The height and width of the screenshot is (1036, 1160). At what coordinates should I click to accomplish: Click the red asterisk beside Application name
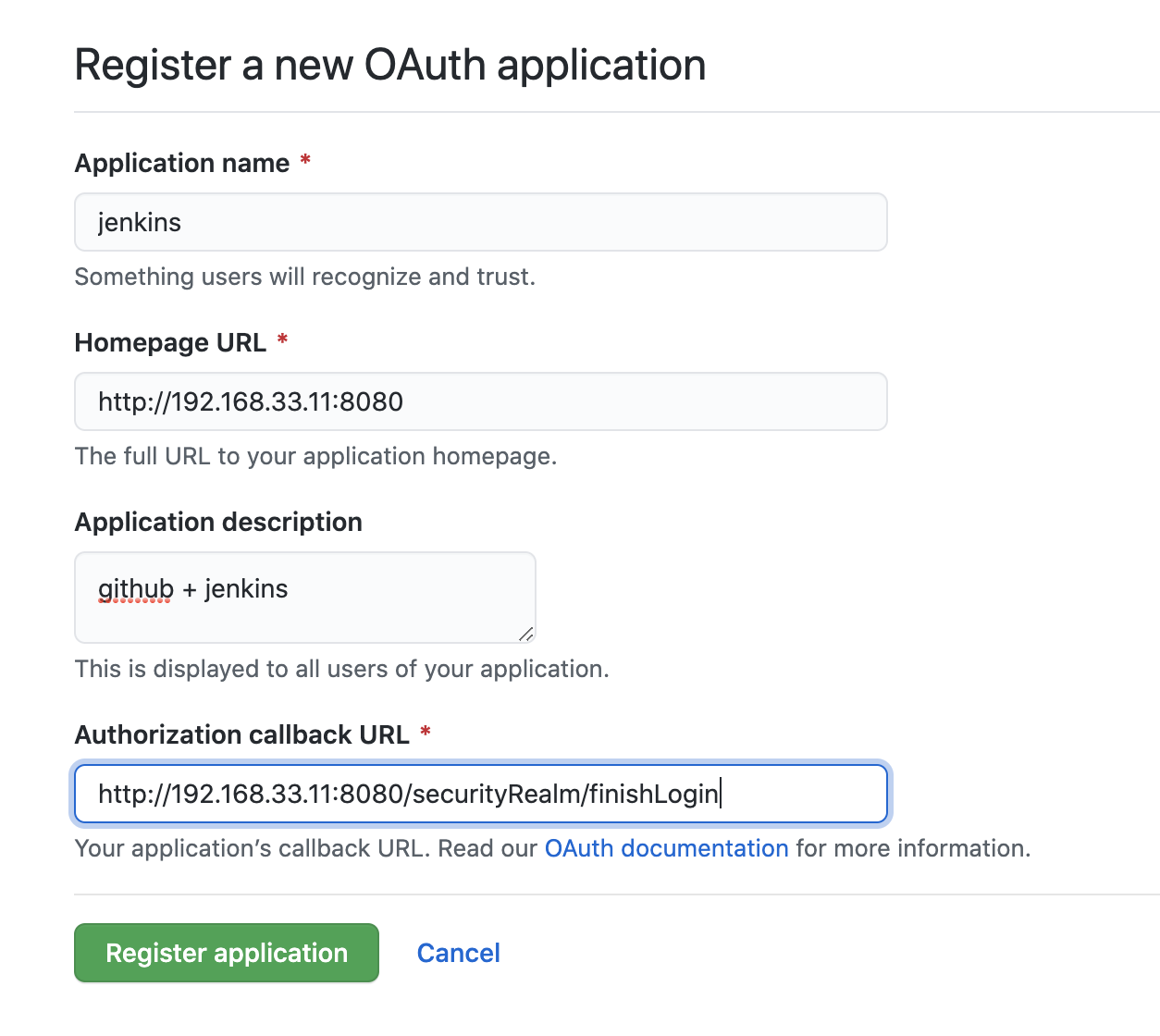point(305,162)
